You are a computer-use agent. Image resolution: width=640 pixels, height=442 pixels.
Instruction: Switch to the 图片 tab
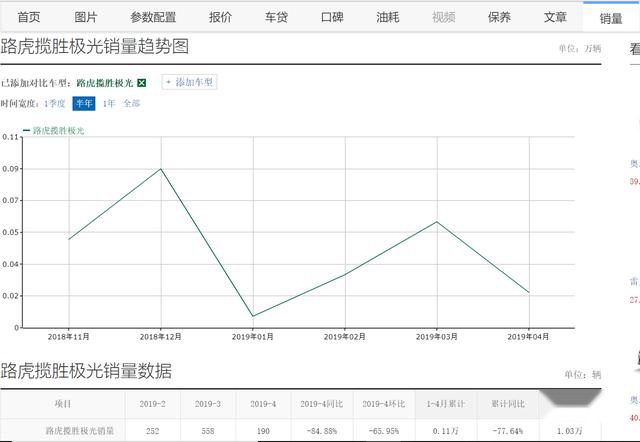(86, 17)
